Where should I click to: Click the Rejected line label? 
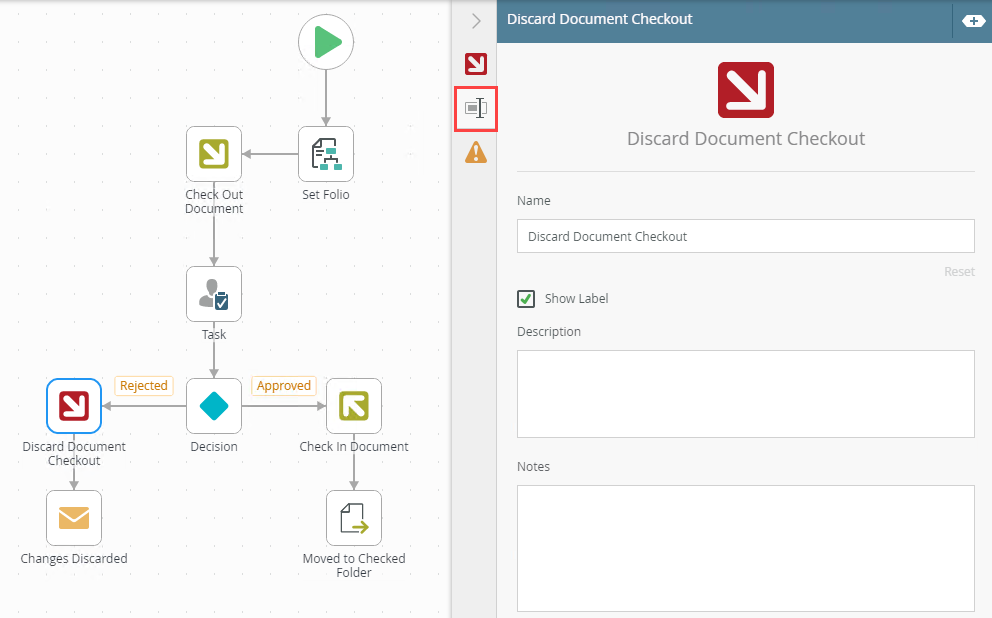(144, 386)
